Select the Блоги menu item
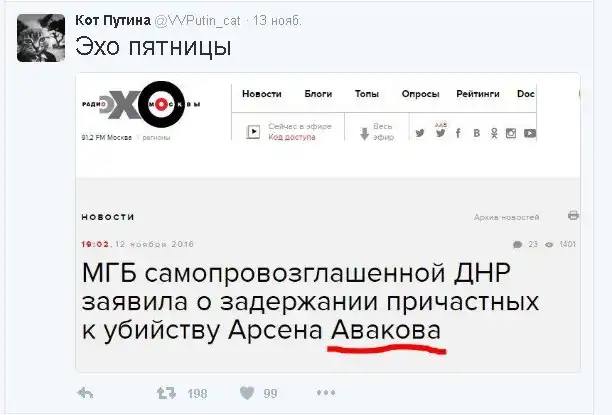 click(318, 94)
